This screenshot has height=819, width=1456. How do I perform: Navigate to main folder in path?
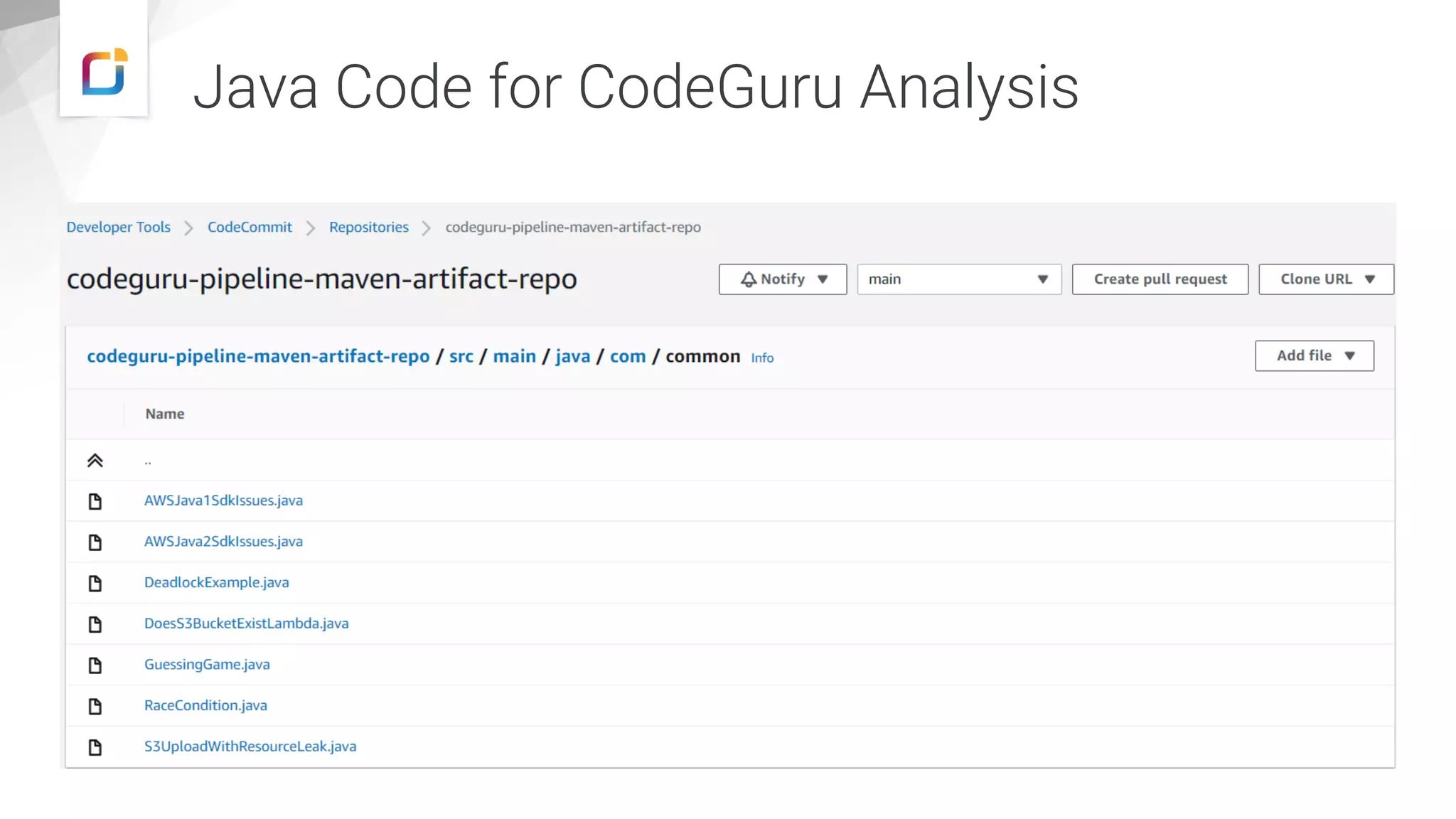coord(515,356)
